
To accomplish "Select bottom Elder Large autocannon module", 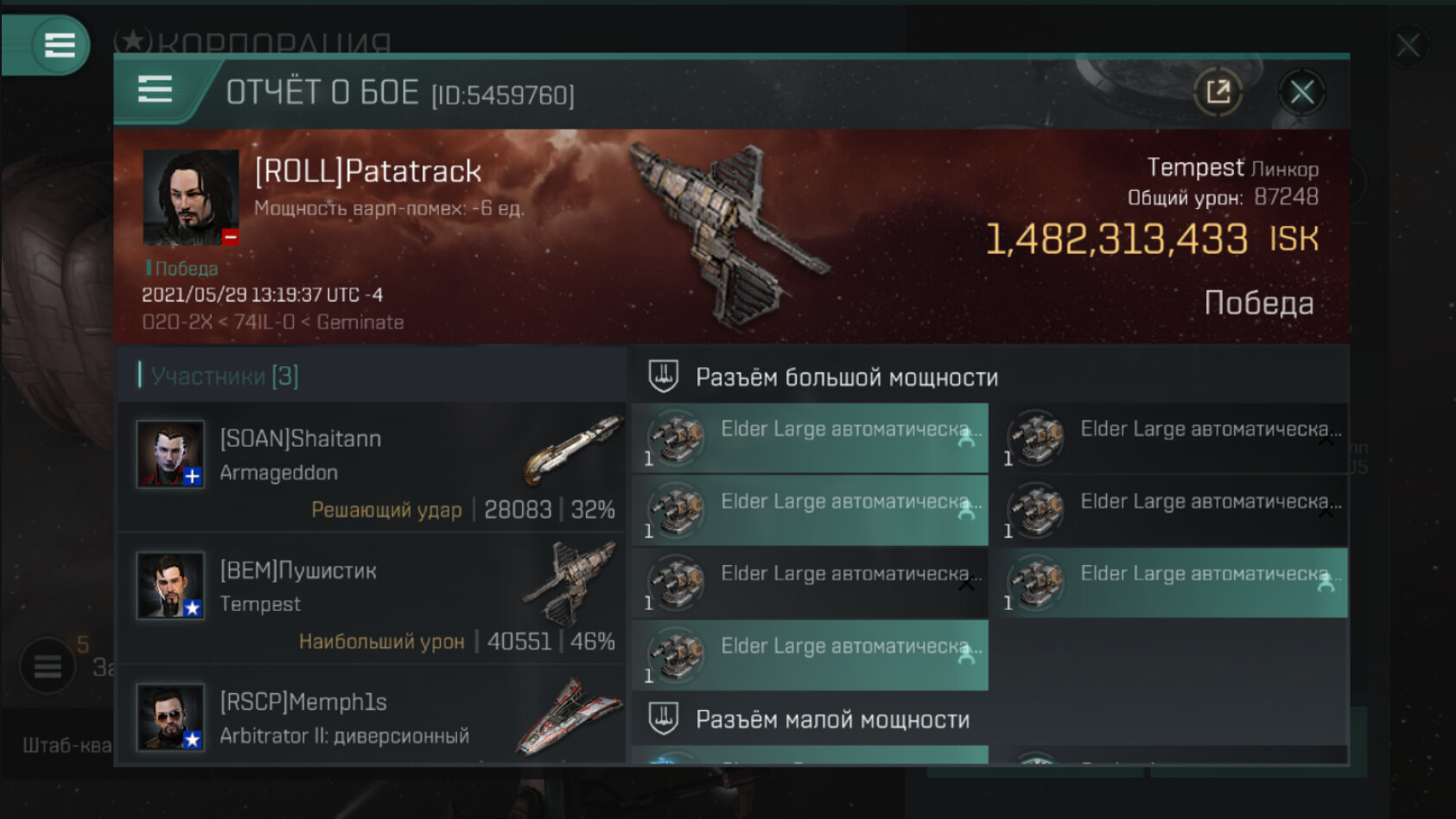I will click(x=811, y=655).
